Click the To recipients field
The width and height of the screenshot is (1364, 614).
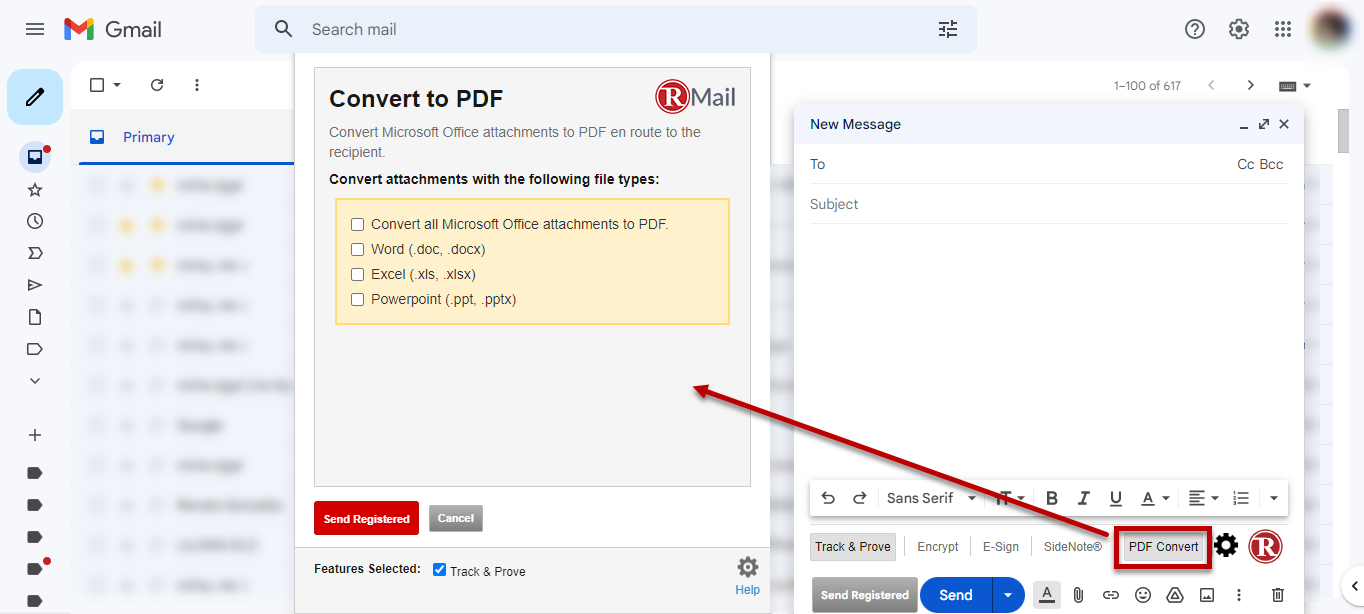pos(1020,164)
